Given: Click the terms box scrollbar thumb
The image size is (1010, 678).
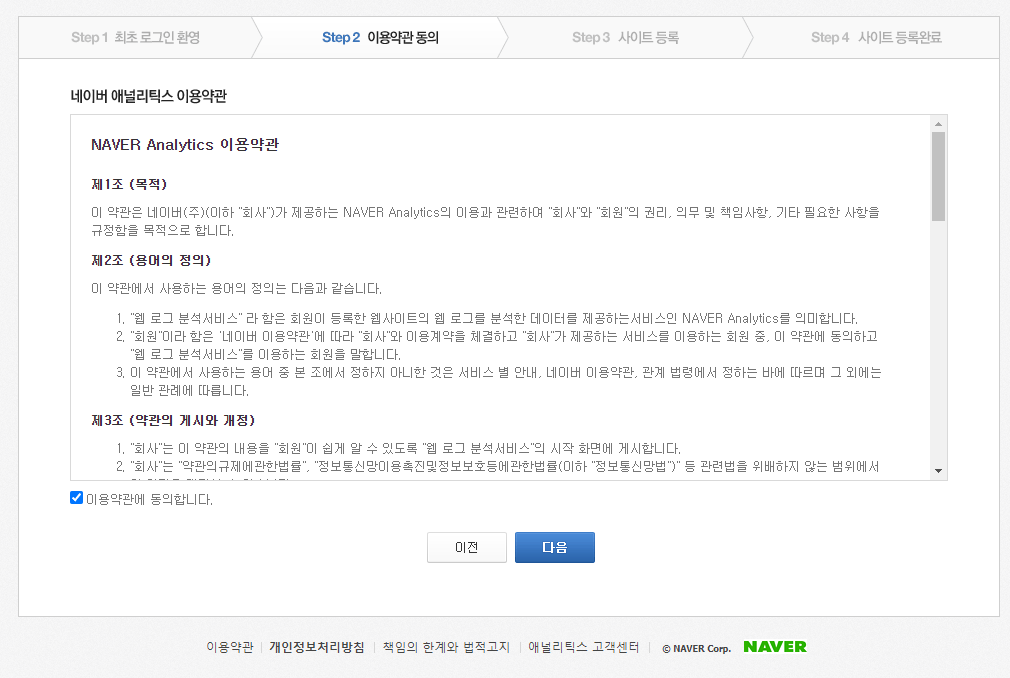Looking at the screenshot, I should [939, 176].
